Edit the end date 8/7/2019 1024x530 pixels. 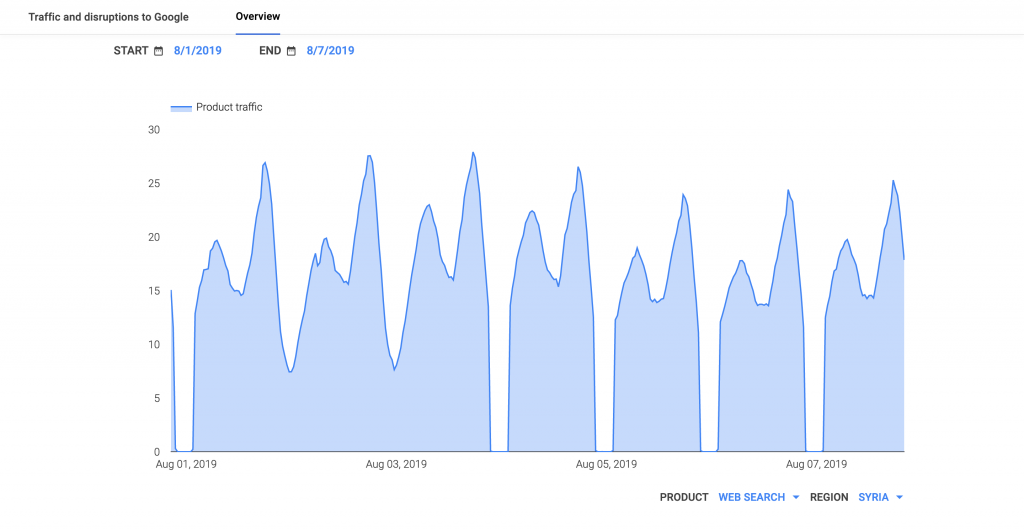coord(330,51)
